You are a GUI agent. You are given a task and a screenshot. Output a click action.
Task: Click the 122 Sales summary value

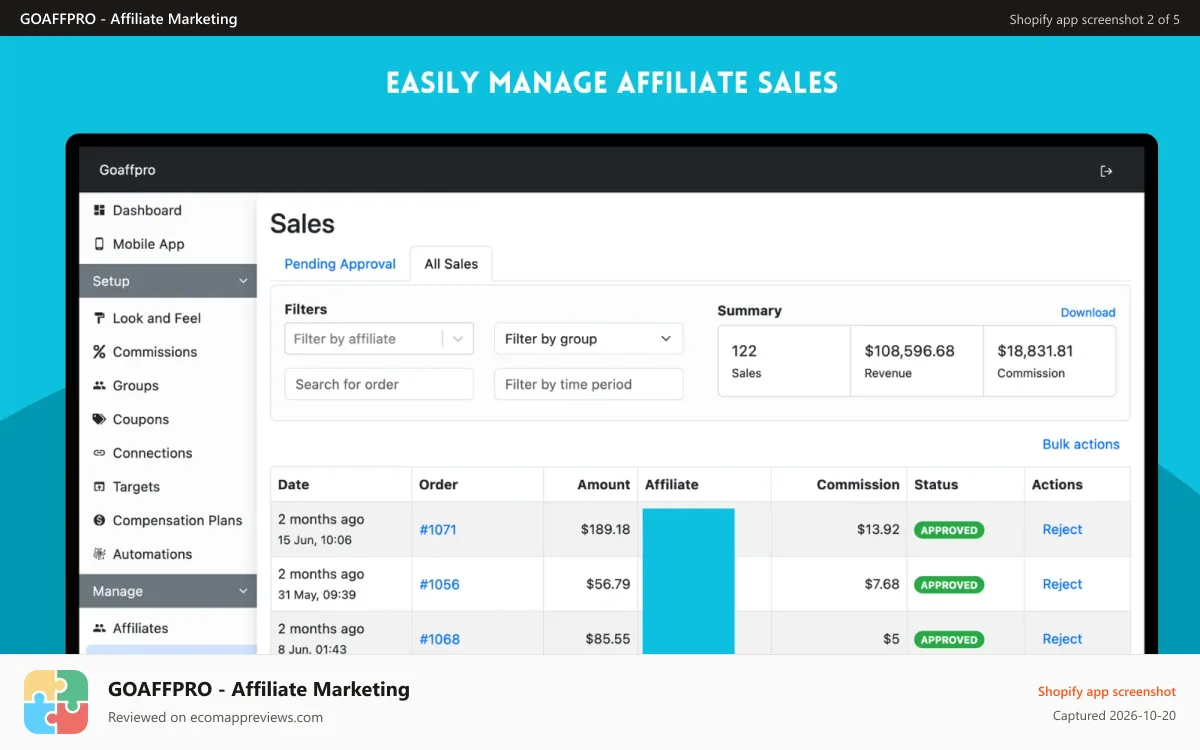(744, 351)
